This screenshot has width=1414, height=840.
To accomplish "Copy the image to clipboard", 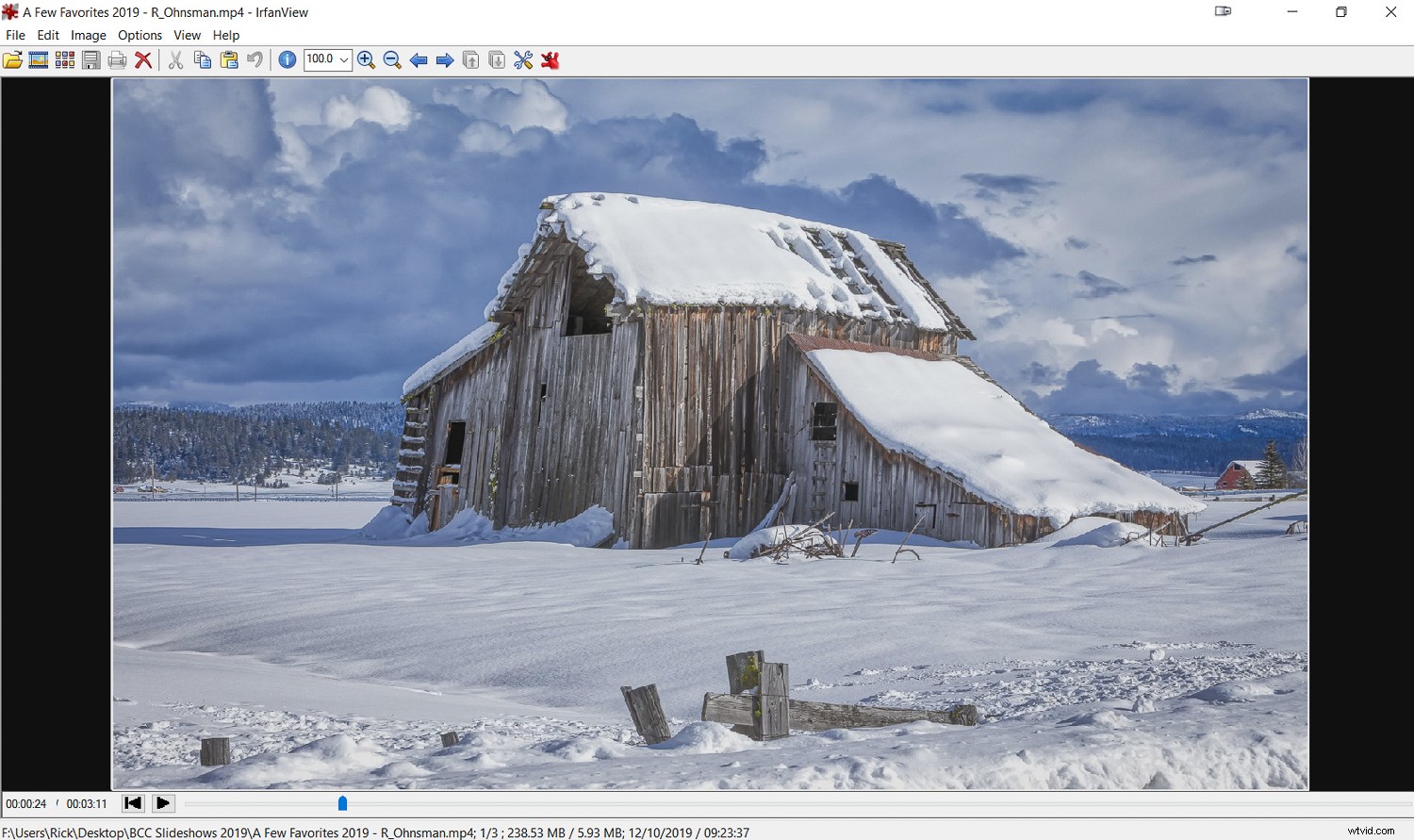I will 202,59.
